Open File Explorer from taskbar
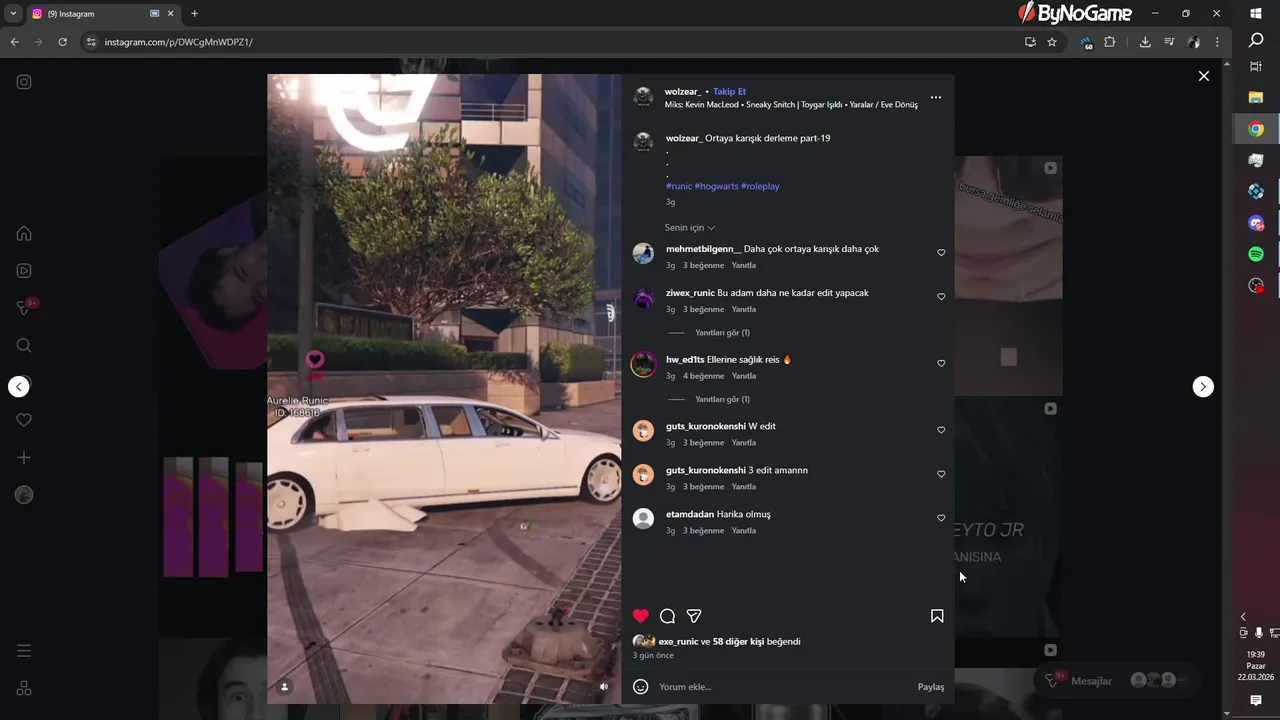This screenshot has width=1280, height=720. point(1256,98)
